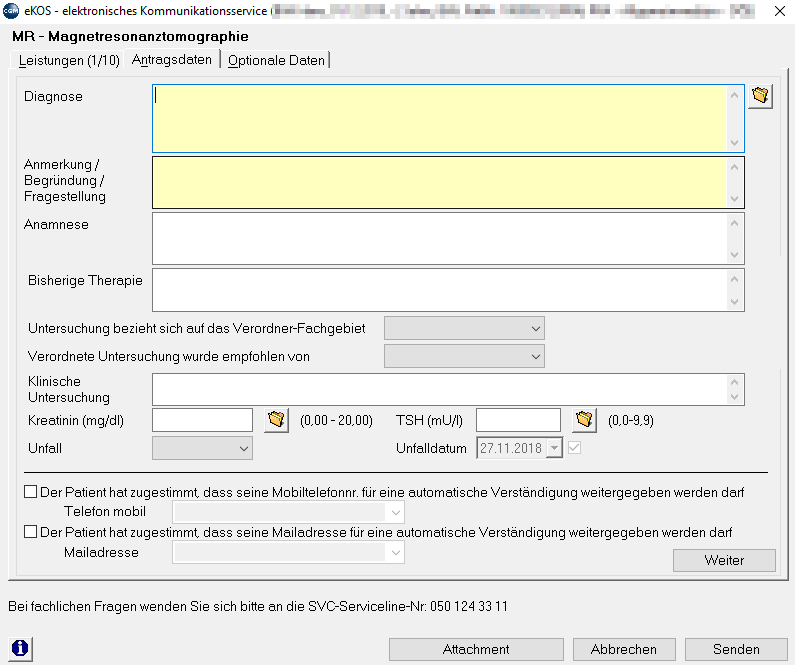Click Anamnese field scroll down arrow

(x=734, y=255)
